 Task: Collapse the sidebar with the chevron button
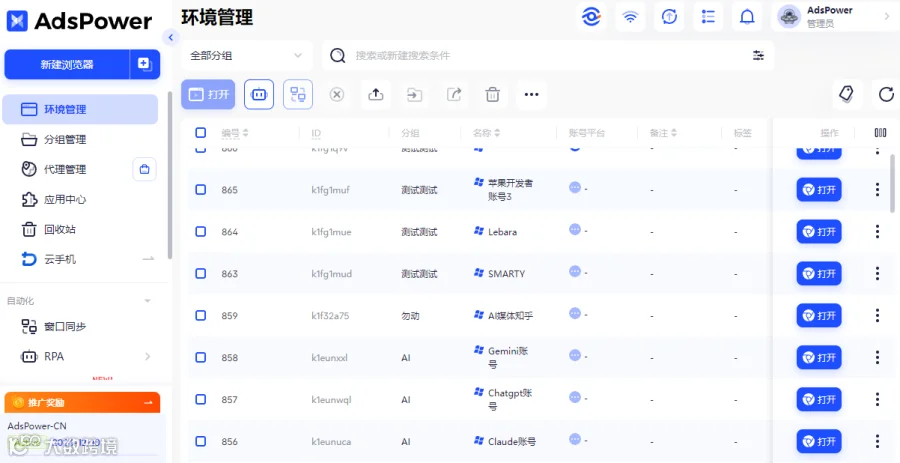[x=170, y=38]
